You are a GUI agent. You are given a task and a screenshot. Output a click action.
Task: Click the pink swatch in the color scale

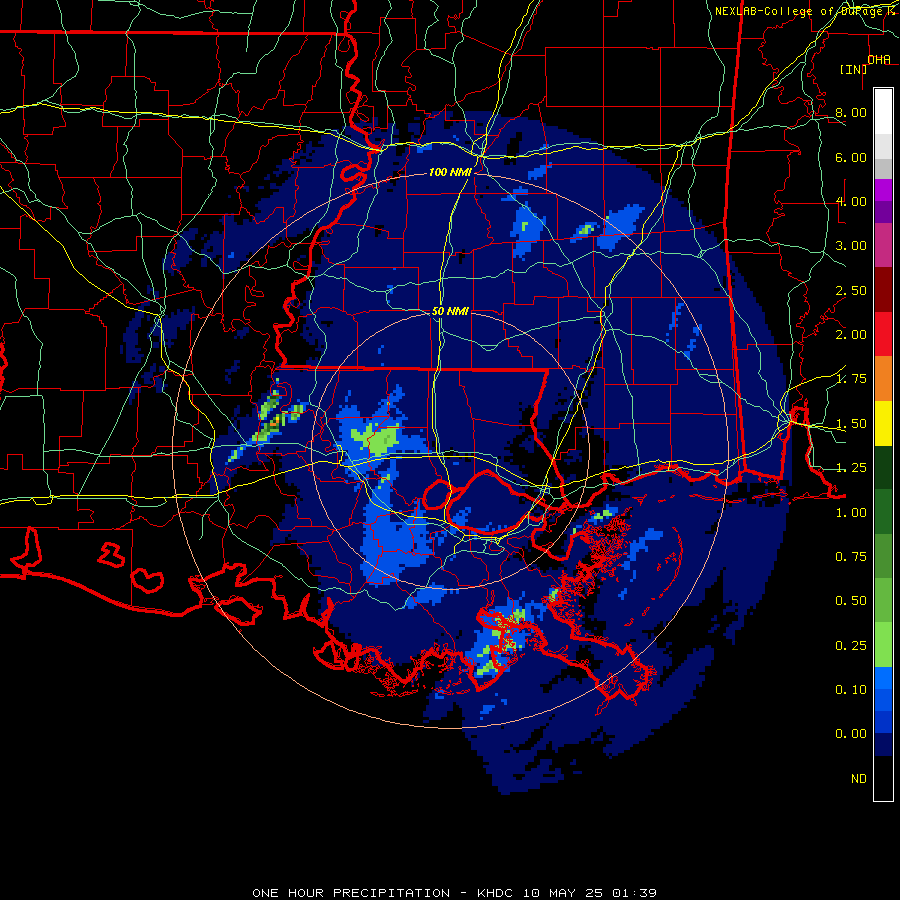883,245
